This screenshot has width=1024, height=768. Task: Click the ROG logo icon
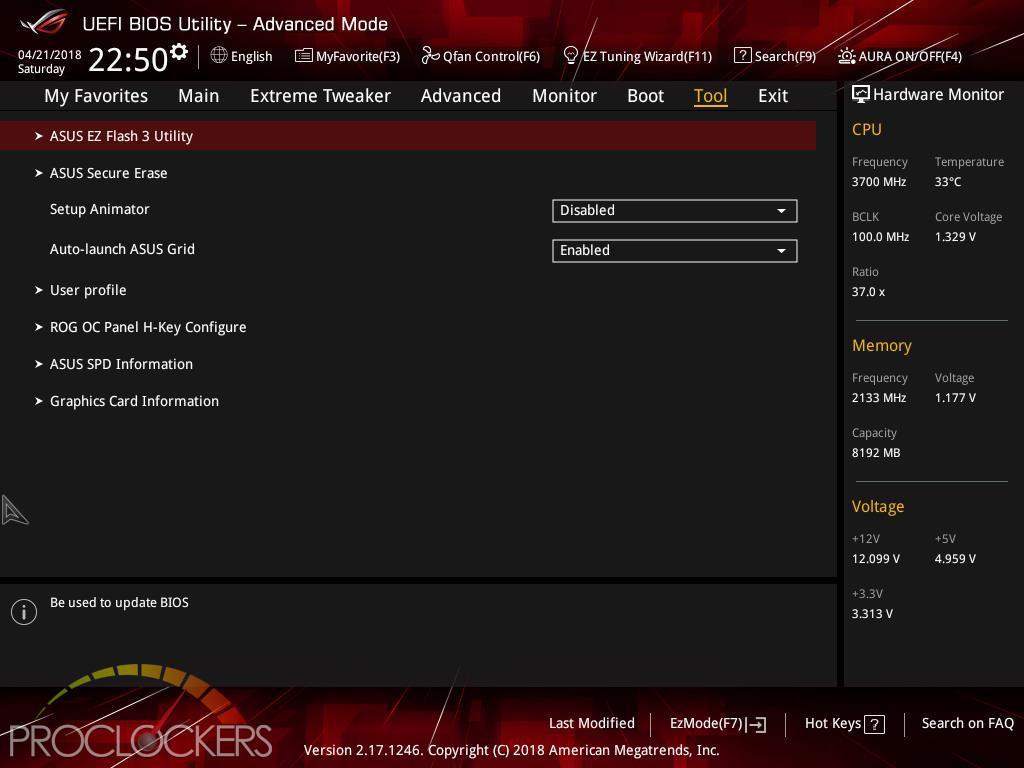(x=43, y=22)
